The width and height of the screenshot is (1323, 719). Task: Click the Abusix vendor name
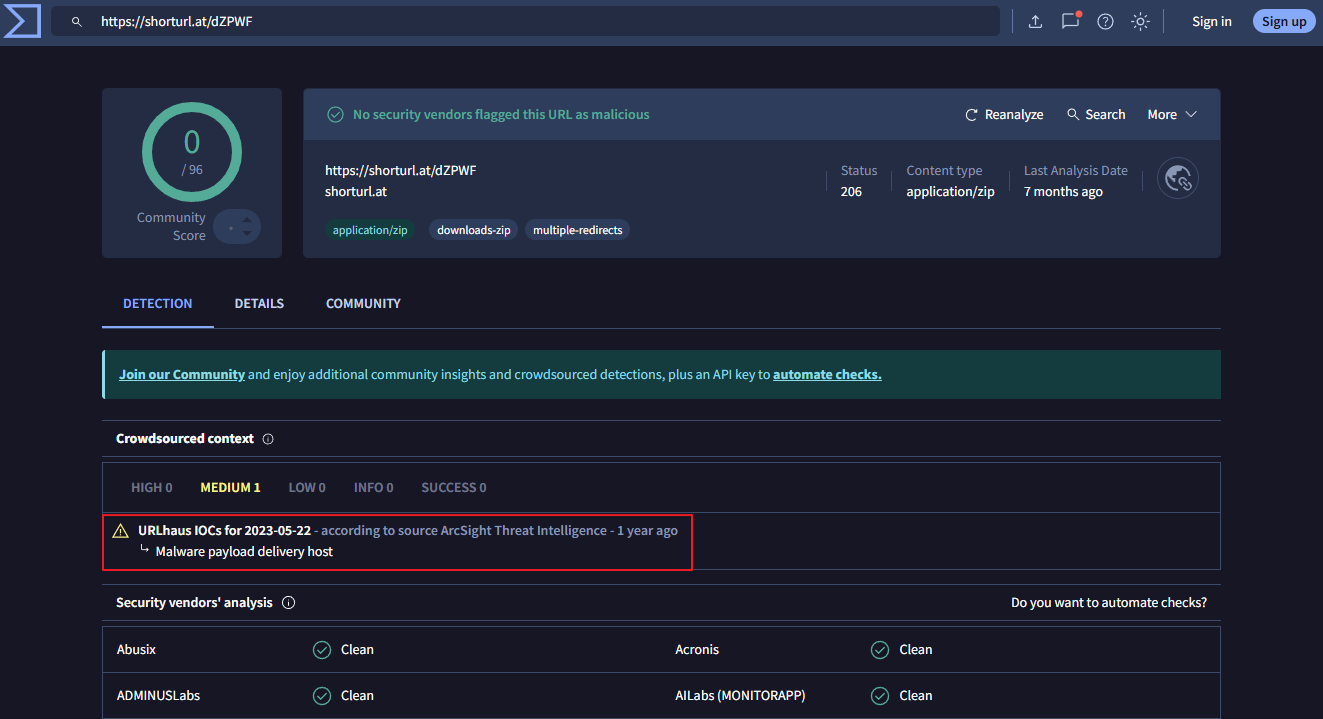(x=137, y=650)
